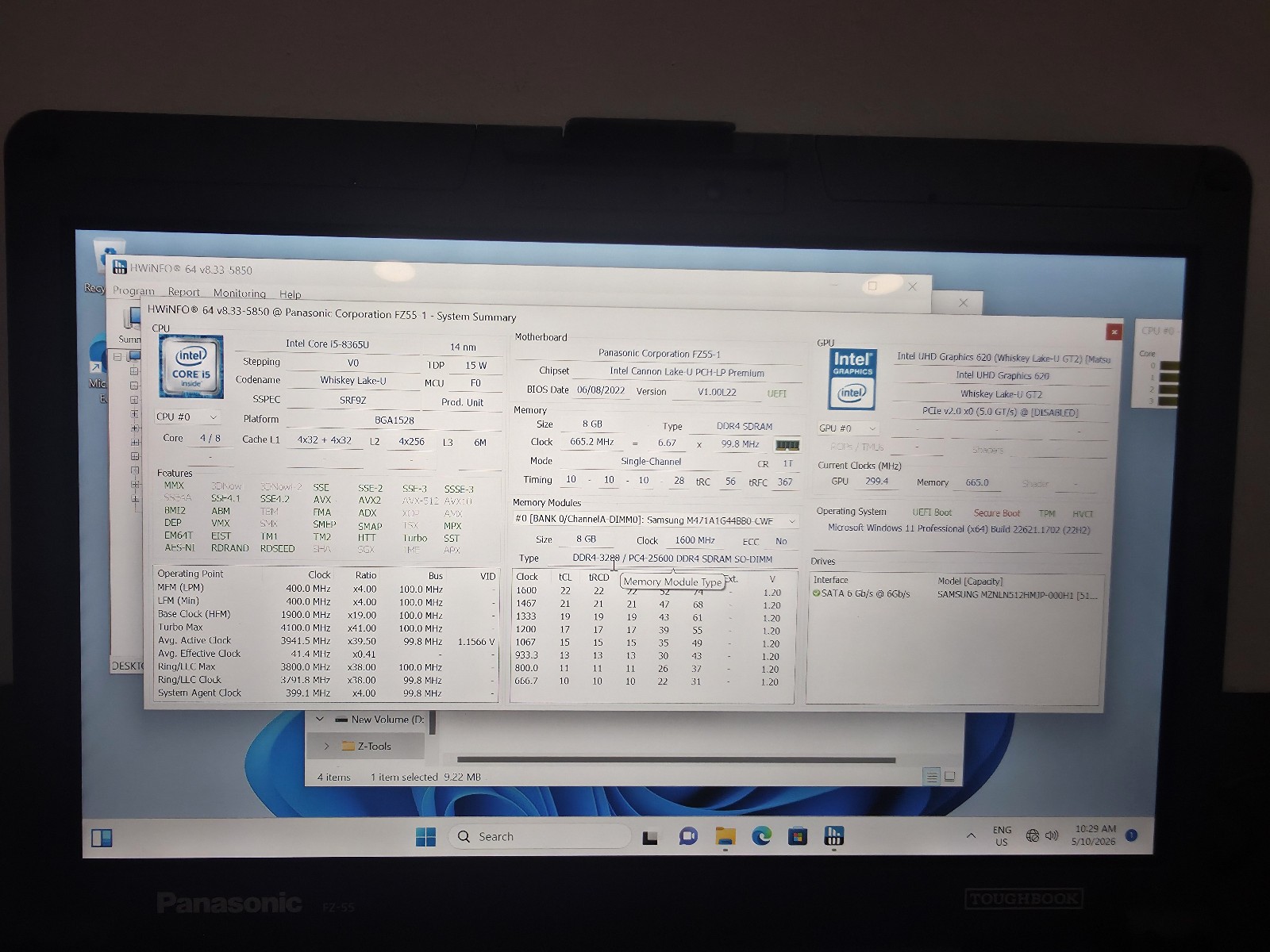
Task: Open the volume tray icon
Action: pos(1052,835)
